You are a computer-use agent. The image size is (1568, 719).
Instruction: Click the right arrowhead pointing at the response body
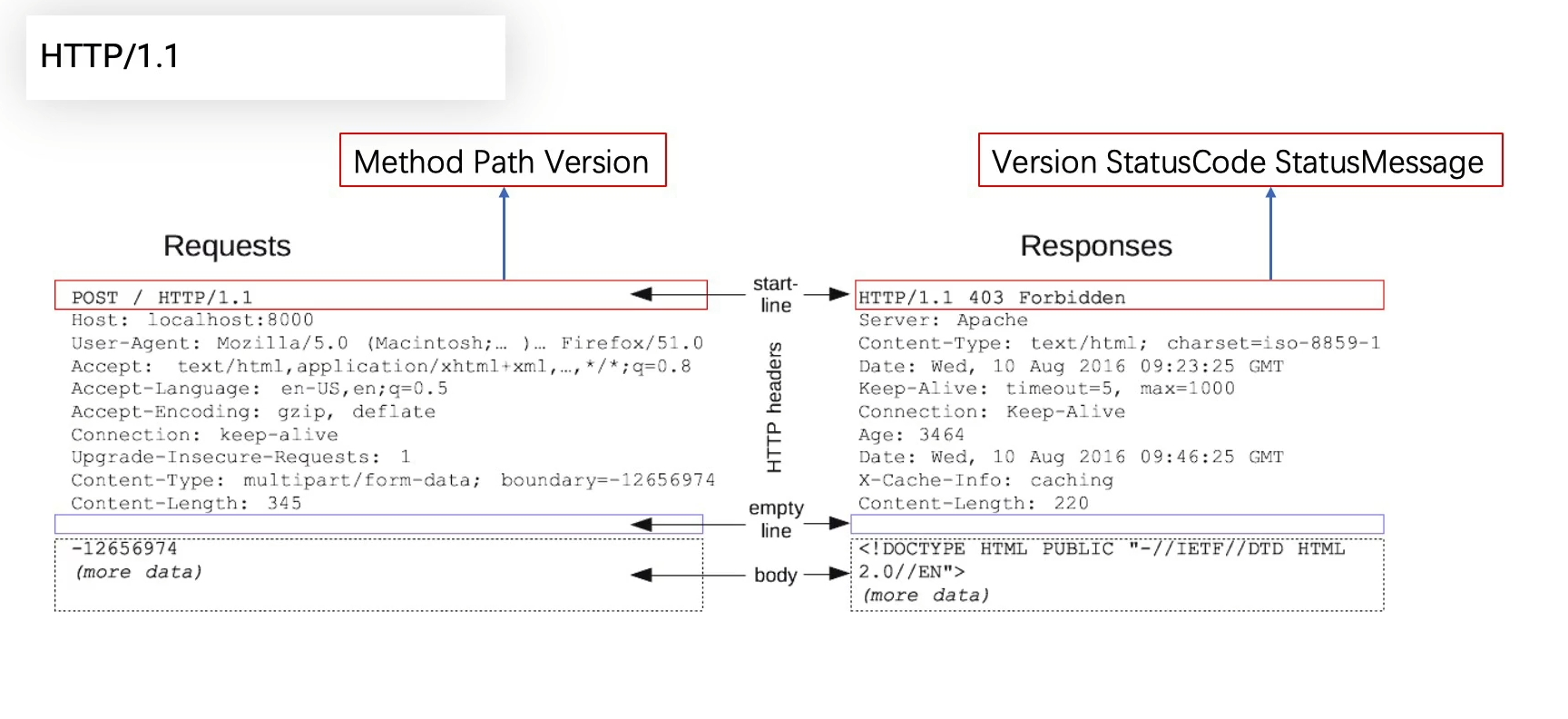pyautogui.click(x=838, y=574)
